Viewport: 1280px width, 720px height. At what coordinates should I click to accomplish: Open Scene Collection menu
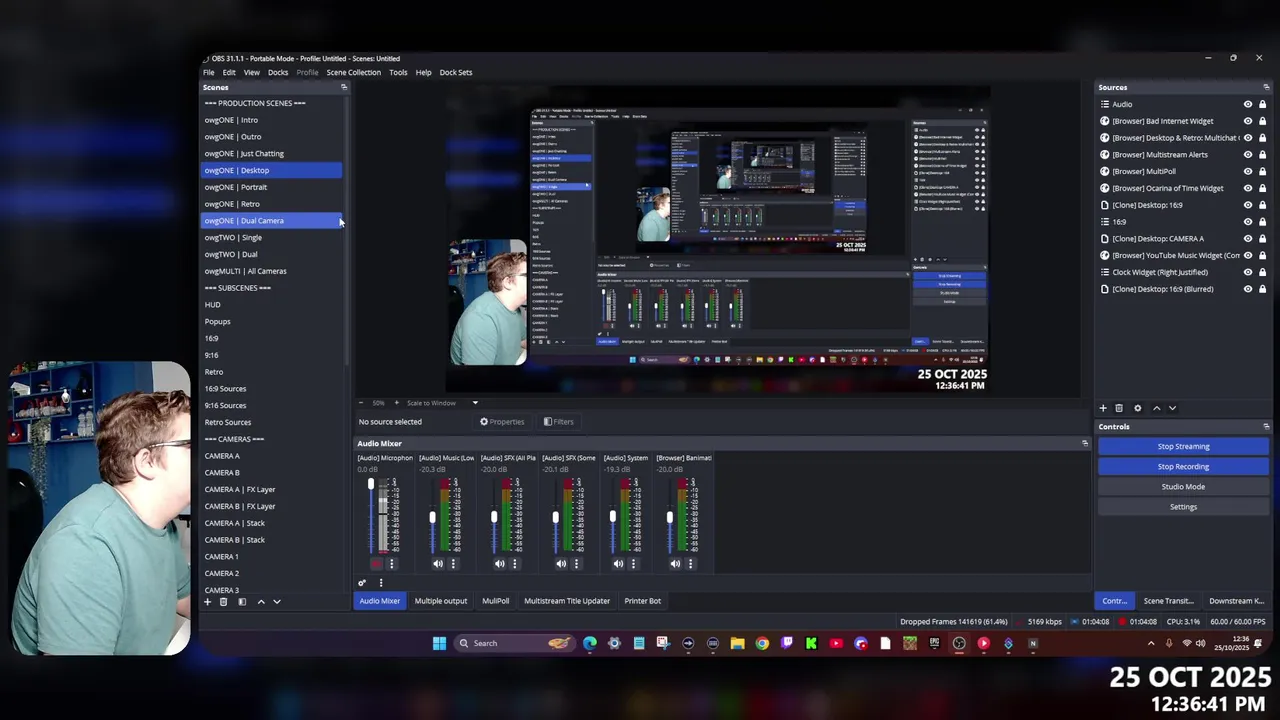[x=353, y=72]
